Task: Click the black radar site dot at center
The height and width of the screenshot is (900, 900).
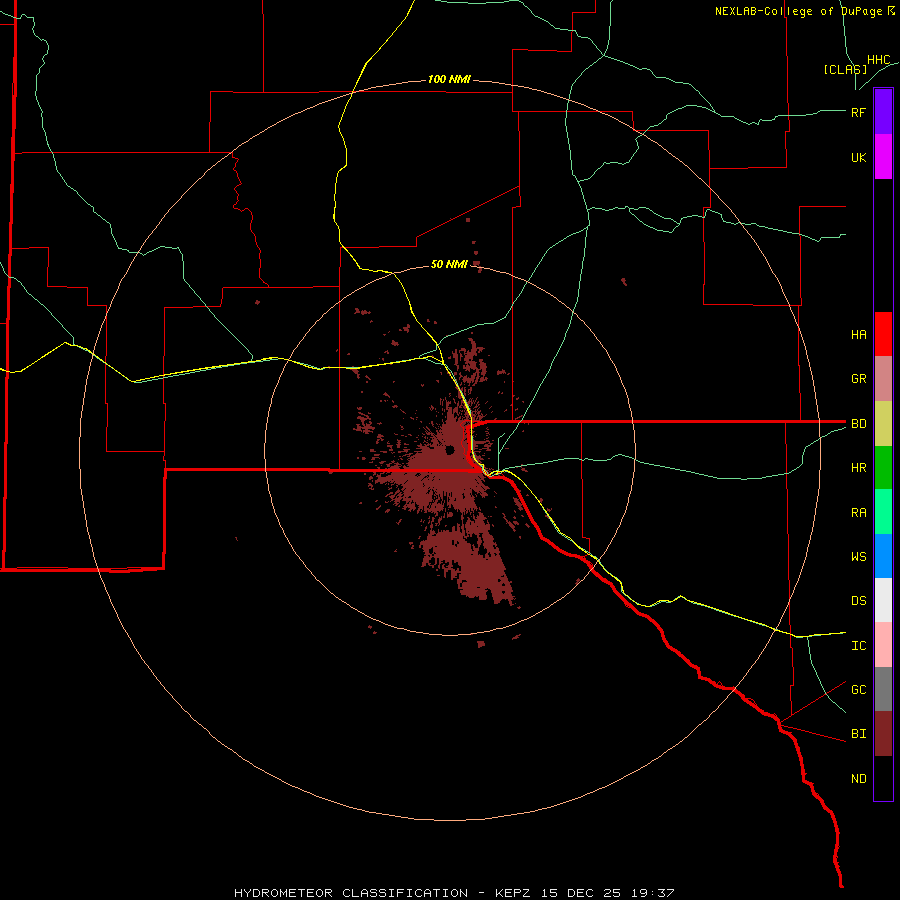Action: [450, 449]
